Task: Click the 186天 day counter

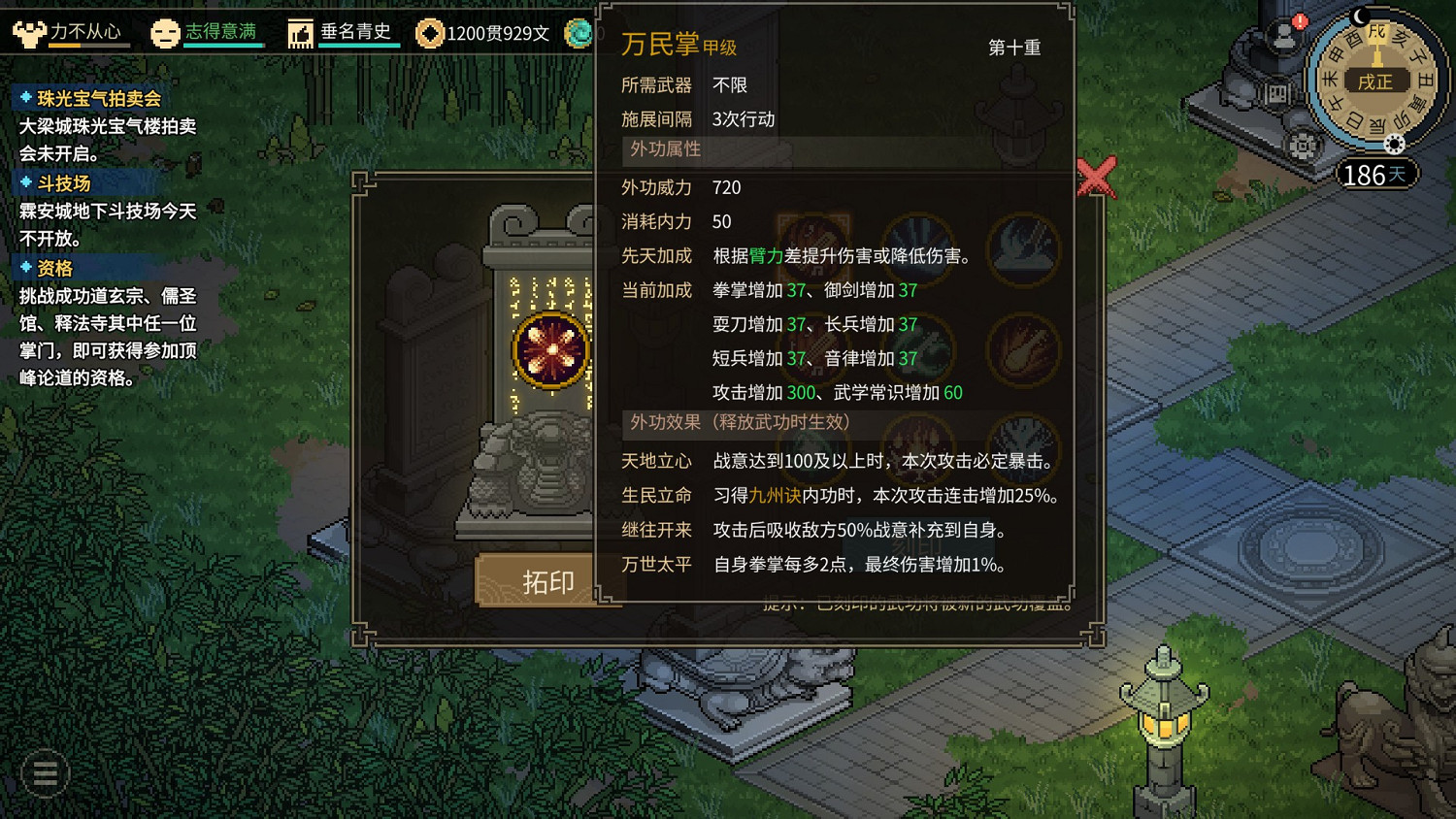Action: 1374,175
